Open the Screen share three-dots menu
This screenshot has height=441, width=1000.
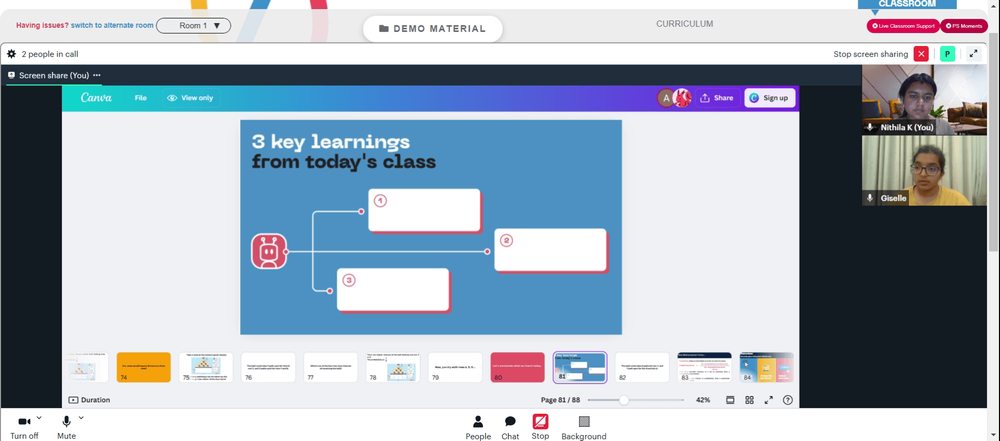pos(97,75)
